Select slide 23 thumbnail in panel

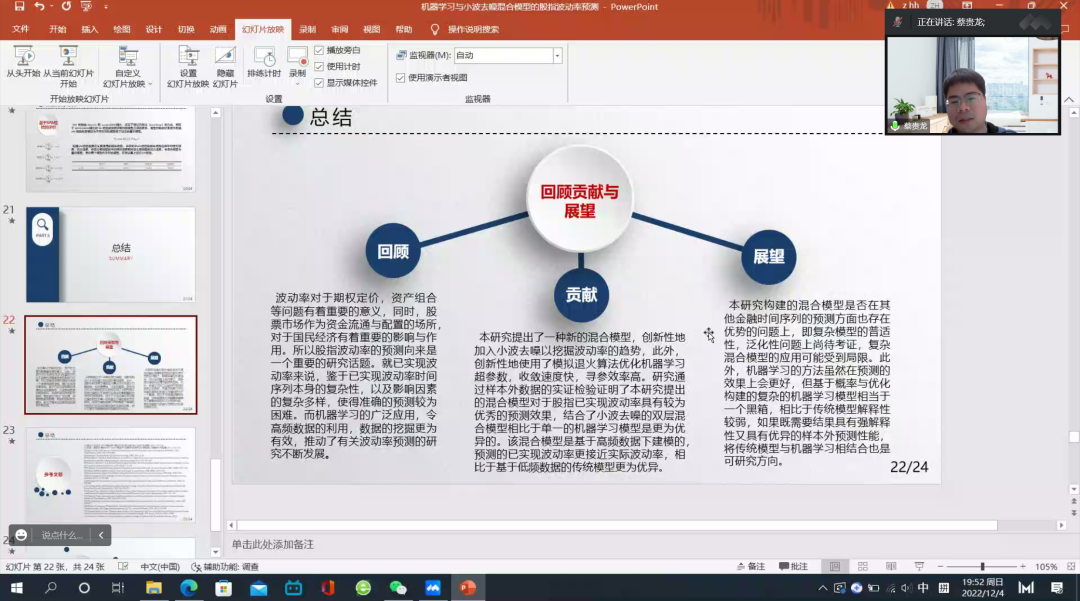coord(111,475)
